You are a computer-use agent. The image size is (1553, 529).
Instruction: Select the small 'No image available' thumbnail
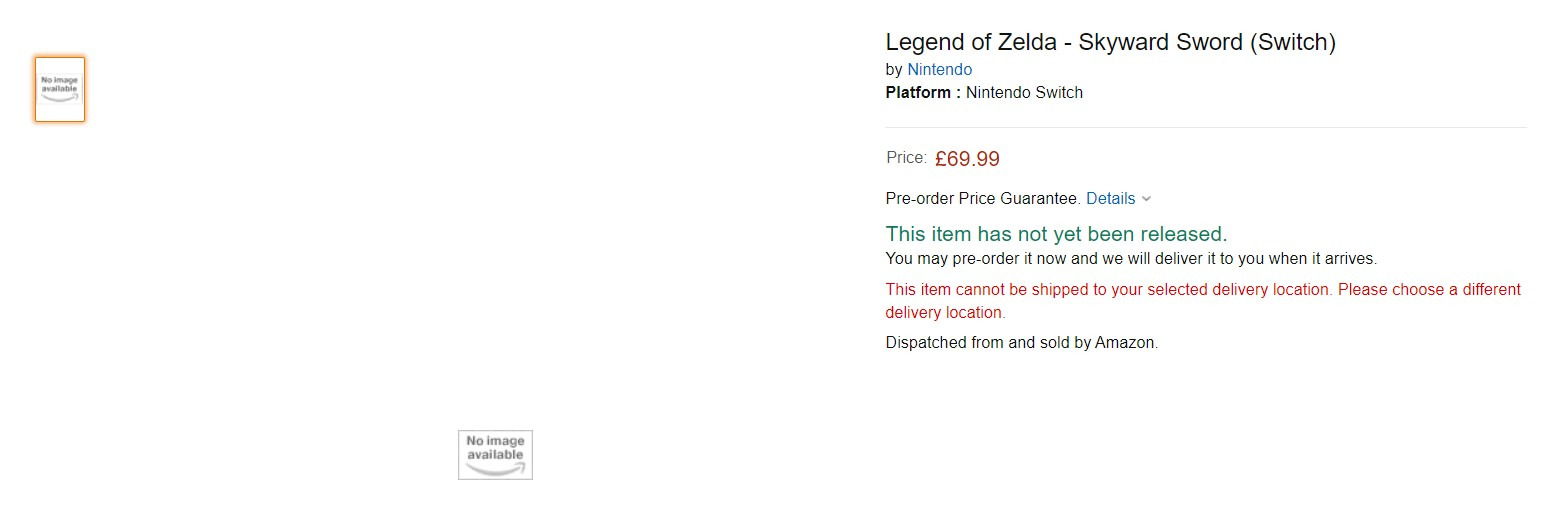[60, 89]
